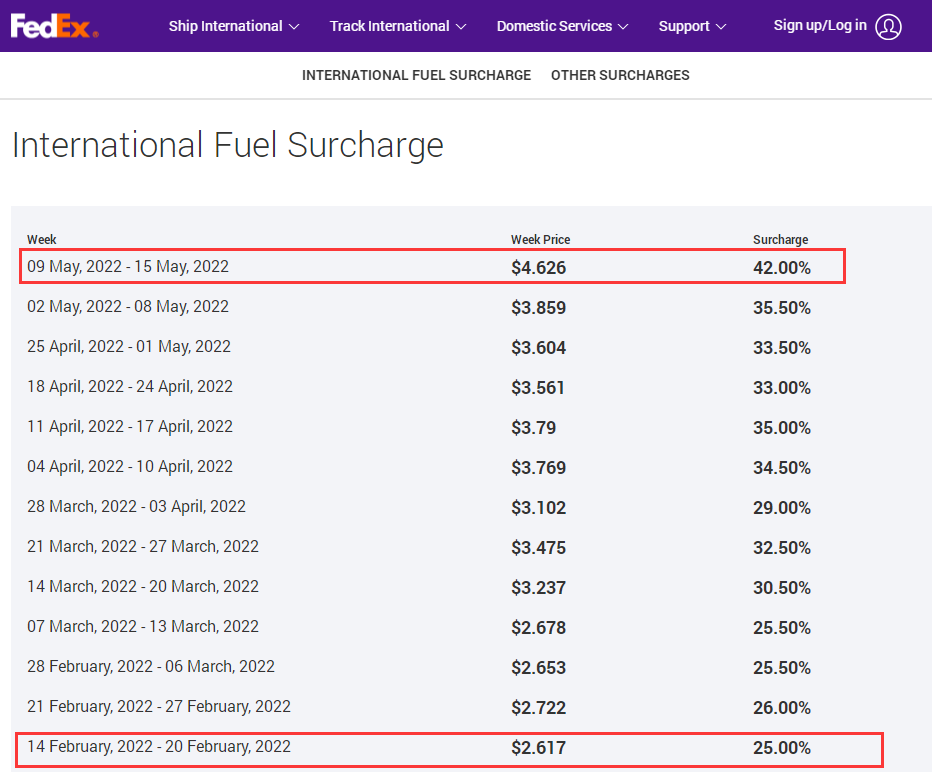Screen dimensions: 932x772
Task: Click the Sign up/Log in link
Action: (819, 25)
